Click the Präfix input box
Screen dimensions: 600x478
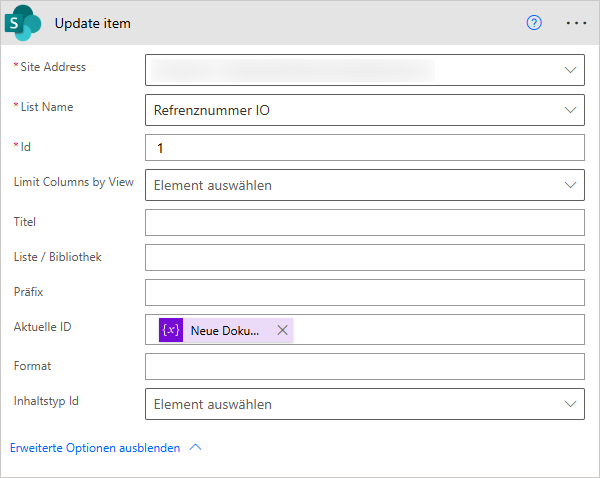click(364, 293)
